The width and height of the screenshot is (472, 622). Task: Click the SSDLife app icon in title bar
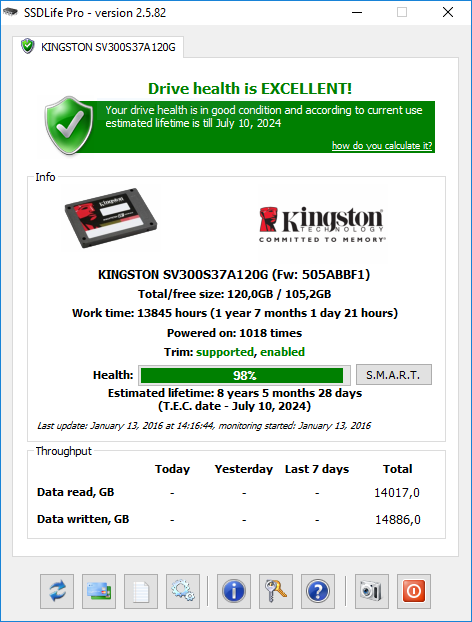[10, 12]
